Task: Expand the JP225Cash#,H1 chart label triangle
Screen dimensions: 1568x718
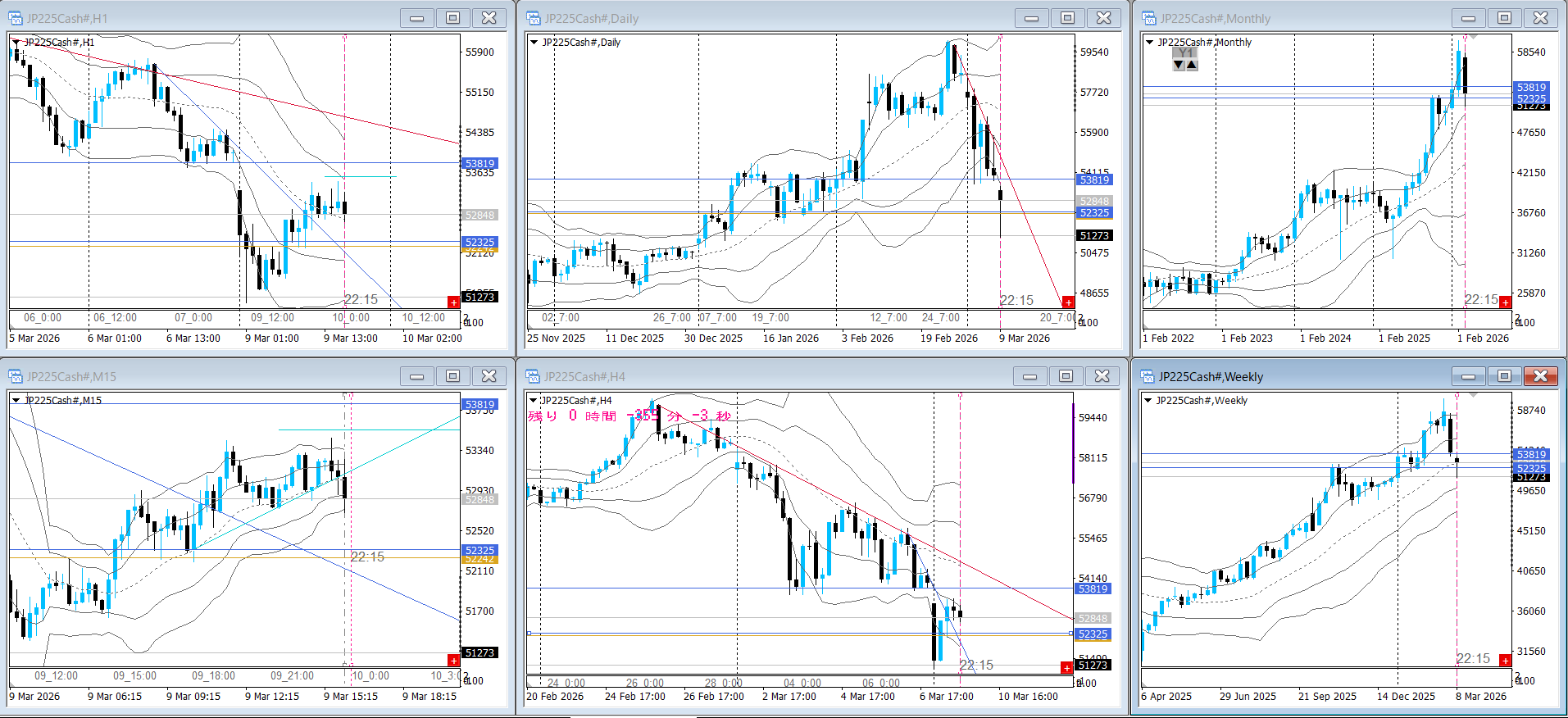Action: 16,42
